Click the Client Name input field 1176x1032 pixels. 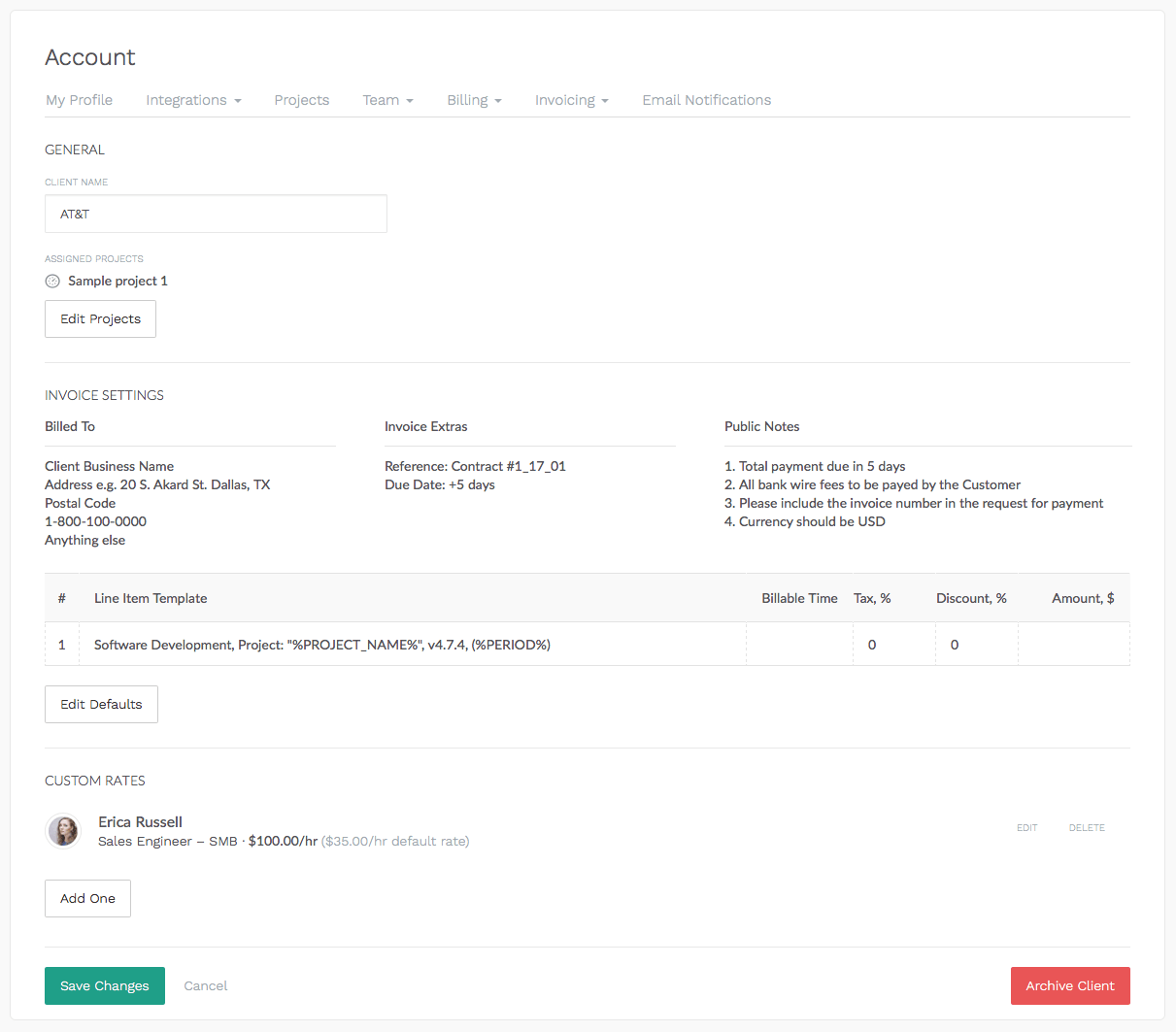216,214
